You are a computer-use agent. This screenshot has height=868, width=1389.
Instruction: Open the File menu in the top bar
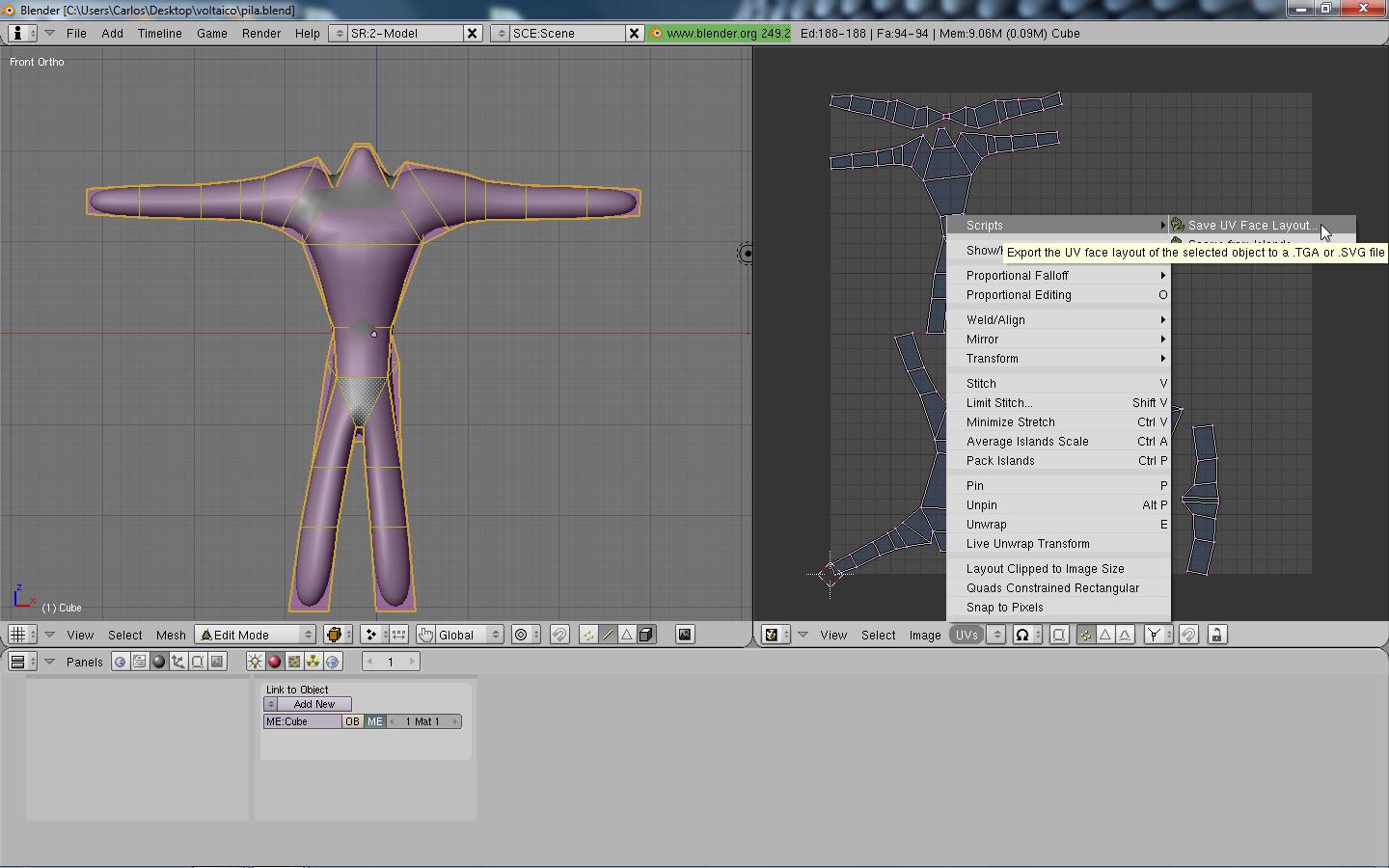[76, 33]
